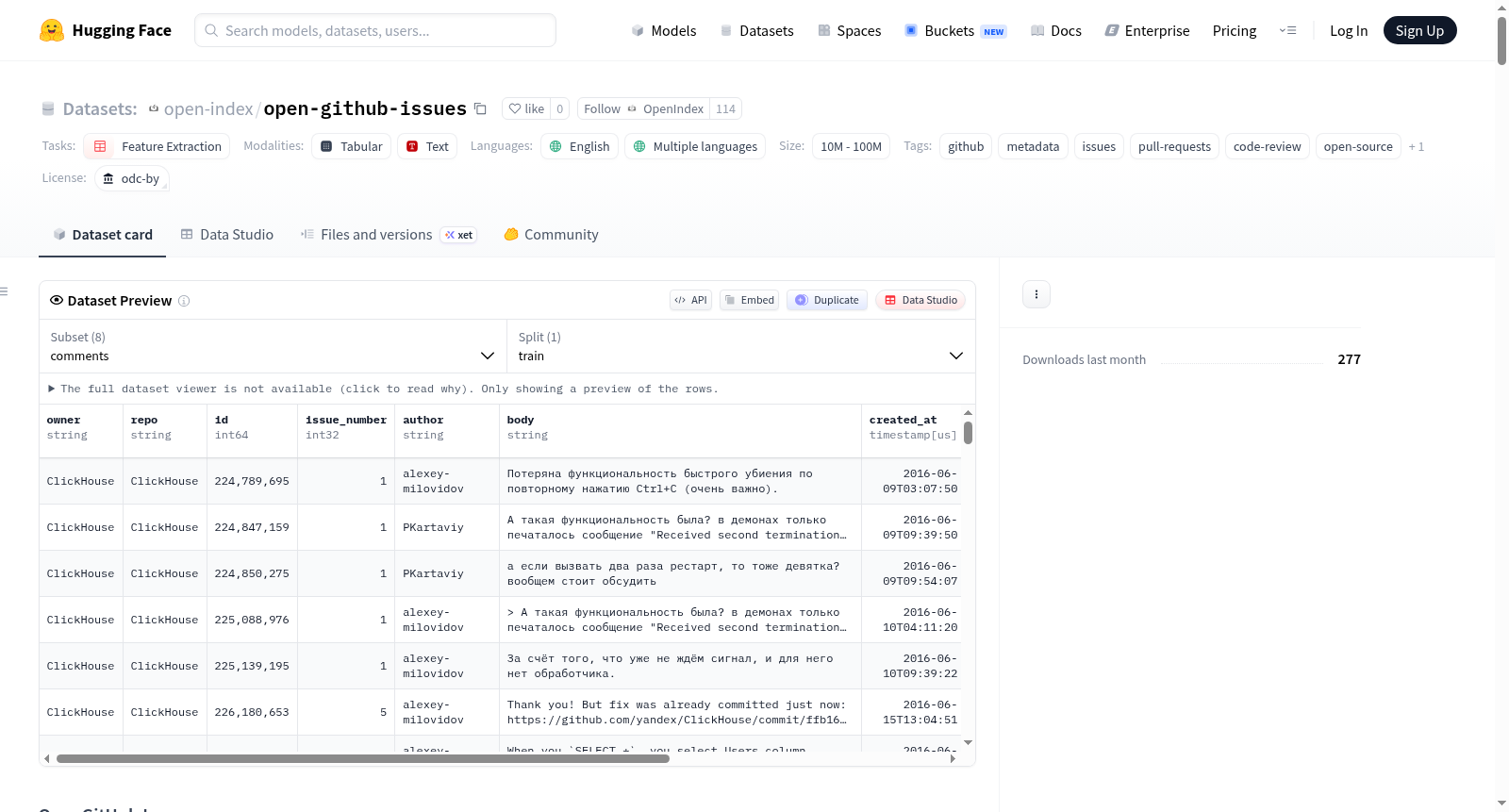Open the three-dot options menu in sidebar
1509x812 pixels.
(1036, 294)
